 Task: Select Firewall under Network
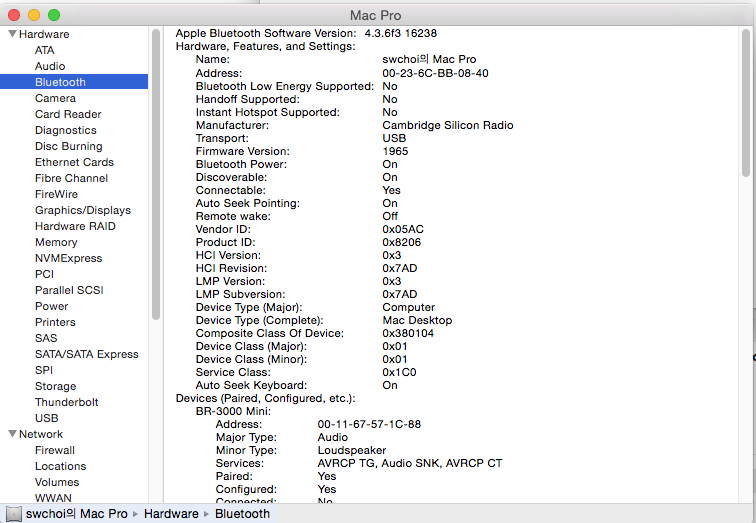(x=54, y=450)
